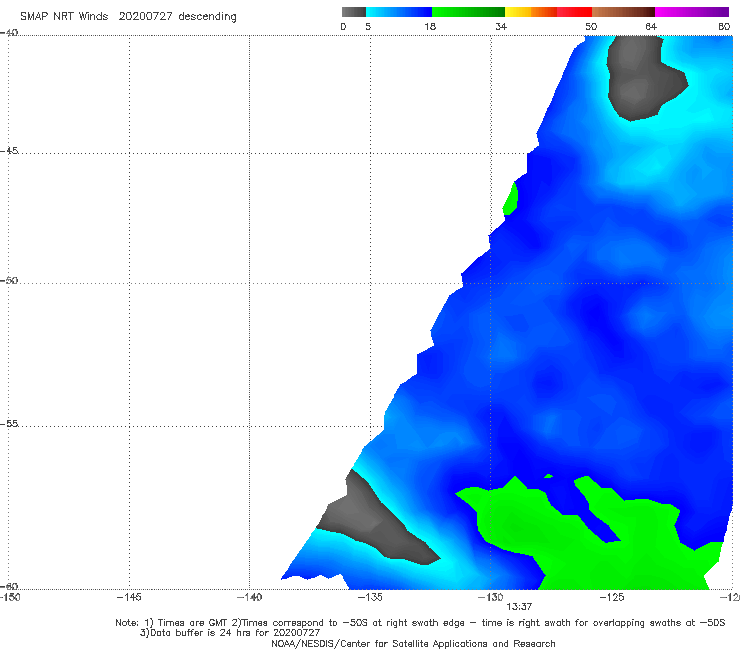Image resolution: width=740 pixels, height=650 pixels.
Task: Click the colorbar label '64'
Action: 651,26
